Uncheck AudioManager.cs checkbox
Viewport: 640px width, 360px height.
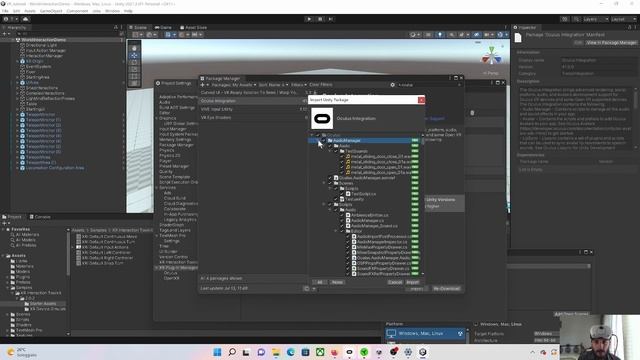[342, 220]
